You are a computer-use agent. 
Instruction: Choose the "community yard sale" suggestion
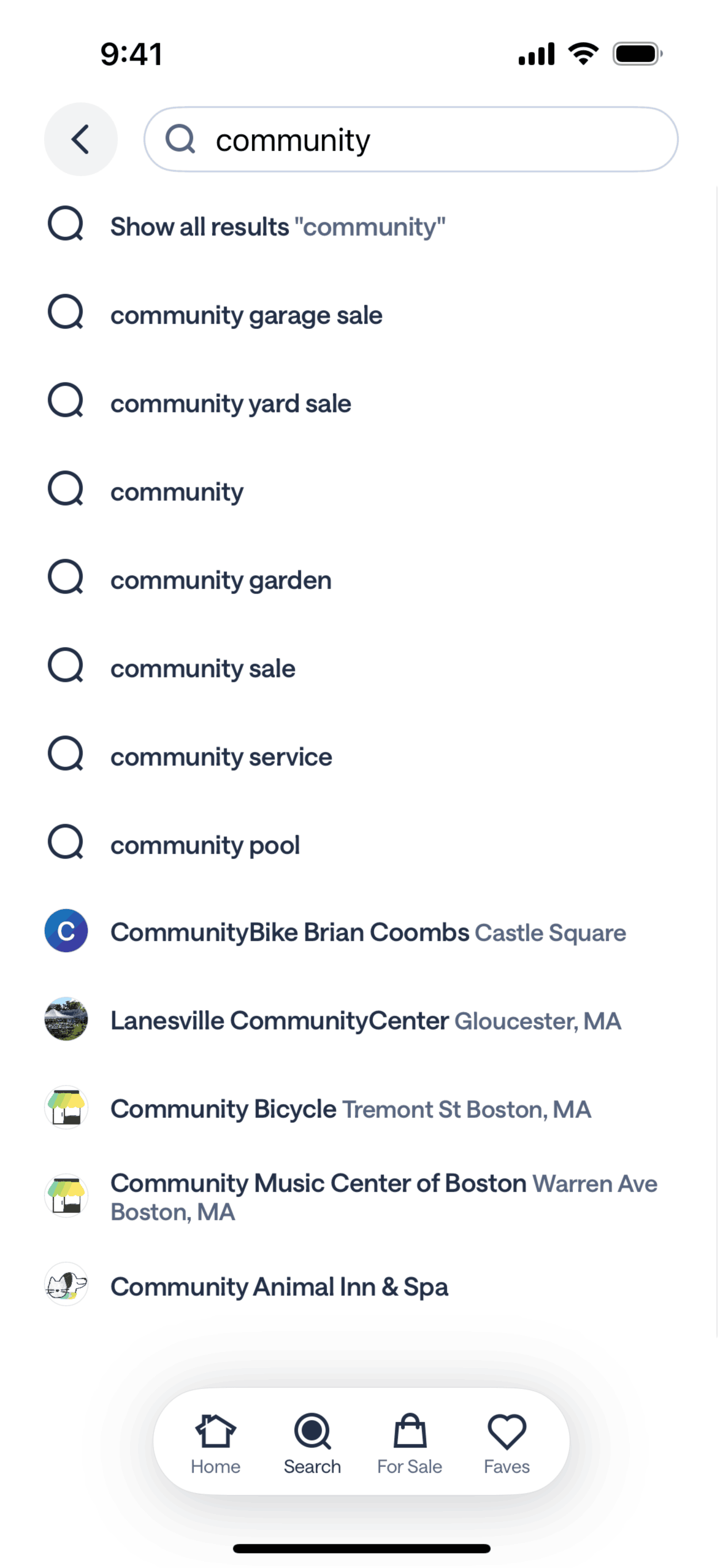coord(231,404)
